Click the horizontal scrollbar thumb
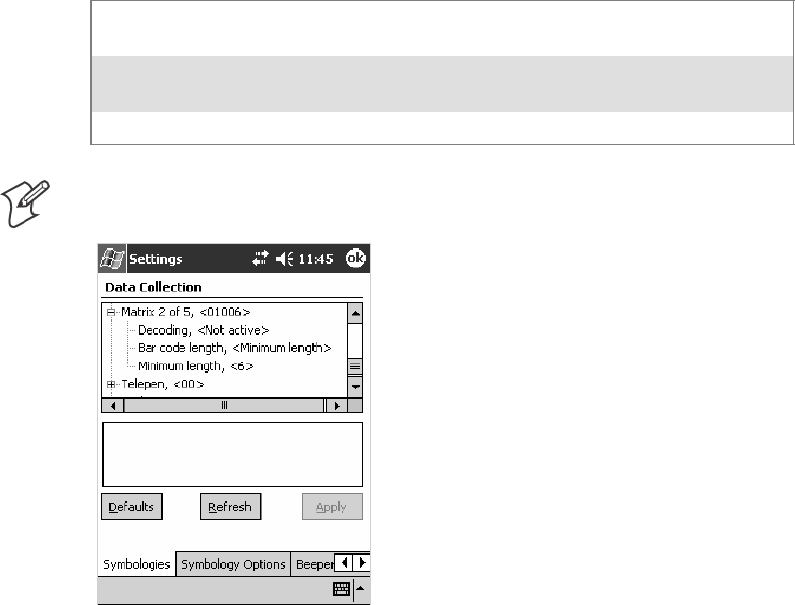This screenshot has width=795, height=605. pos(224,406)
